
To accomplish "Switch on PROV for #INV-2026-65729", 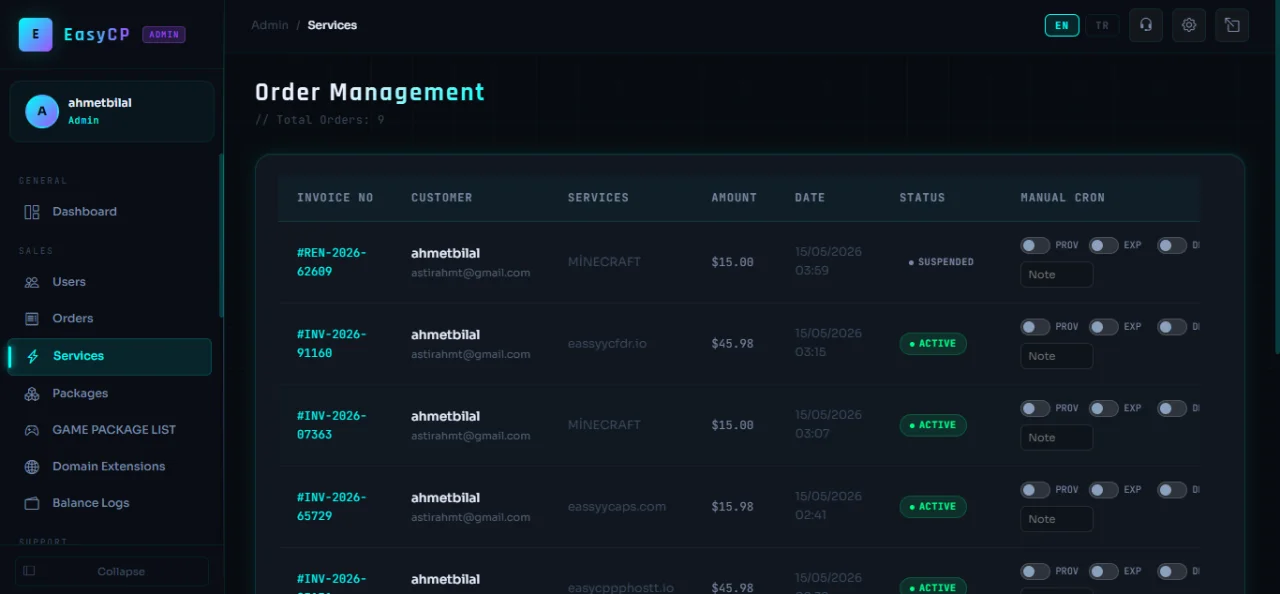I will [x=1035, y=490].
